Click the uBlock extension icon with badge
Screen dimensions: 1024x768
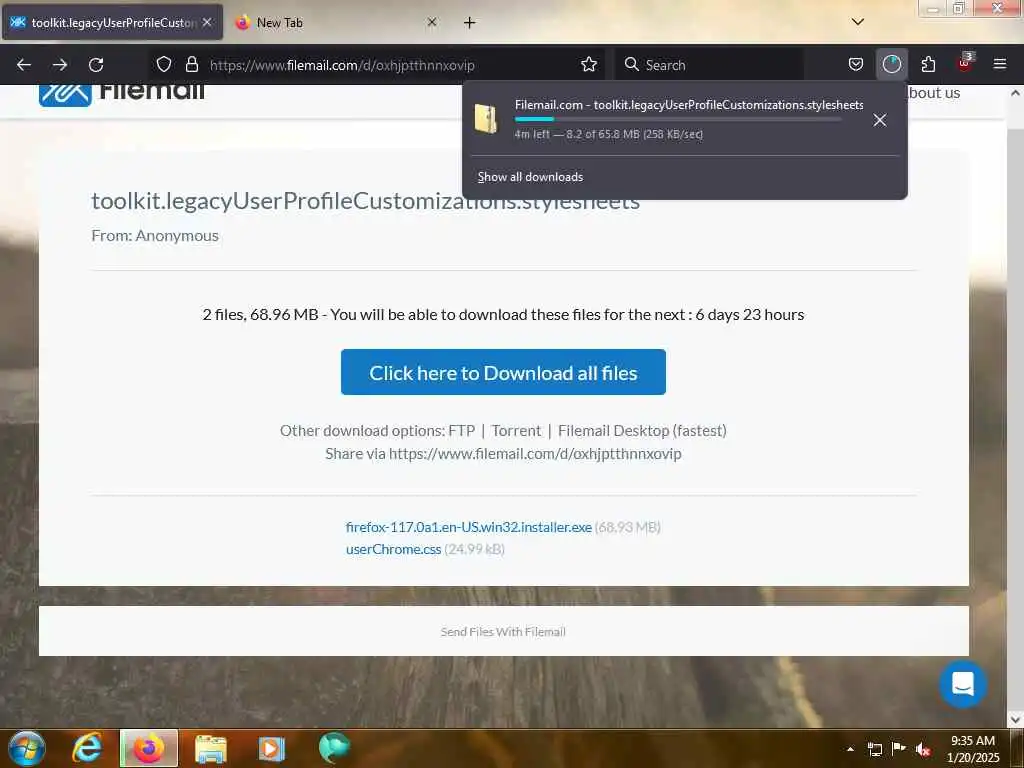coord(965,63)
